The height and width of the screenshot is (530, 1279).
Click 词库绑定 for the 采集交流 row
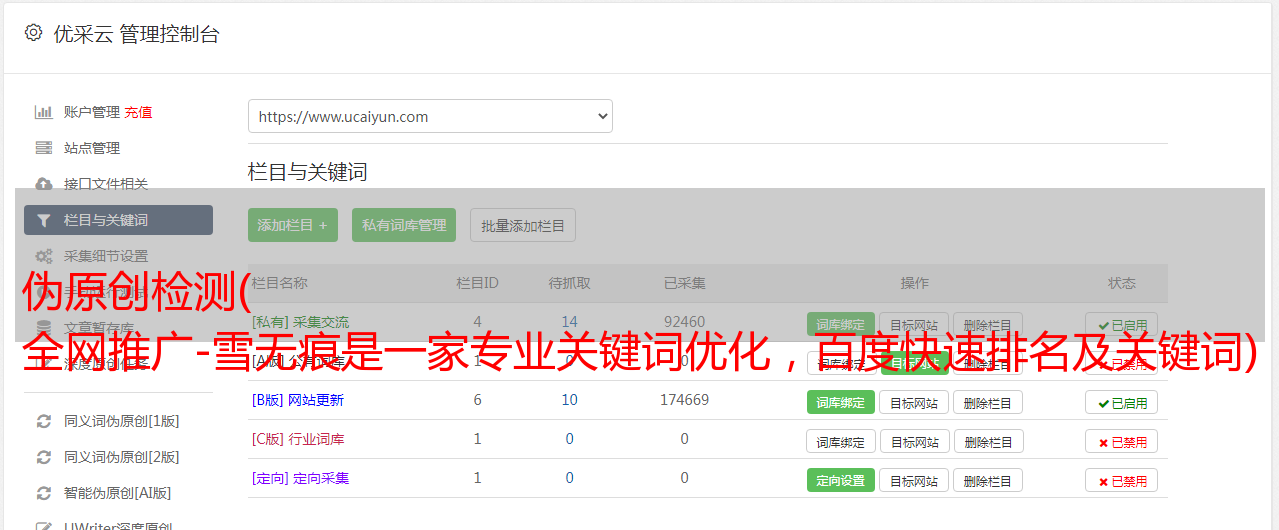(841, 324)
